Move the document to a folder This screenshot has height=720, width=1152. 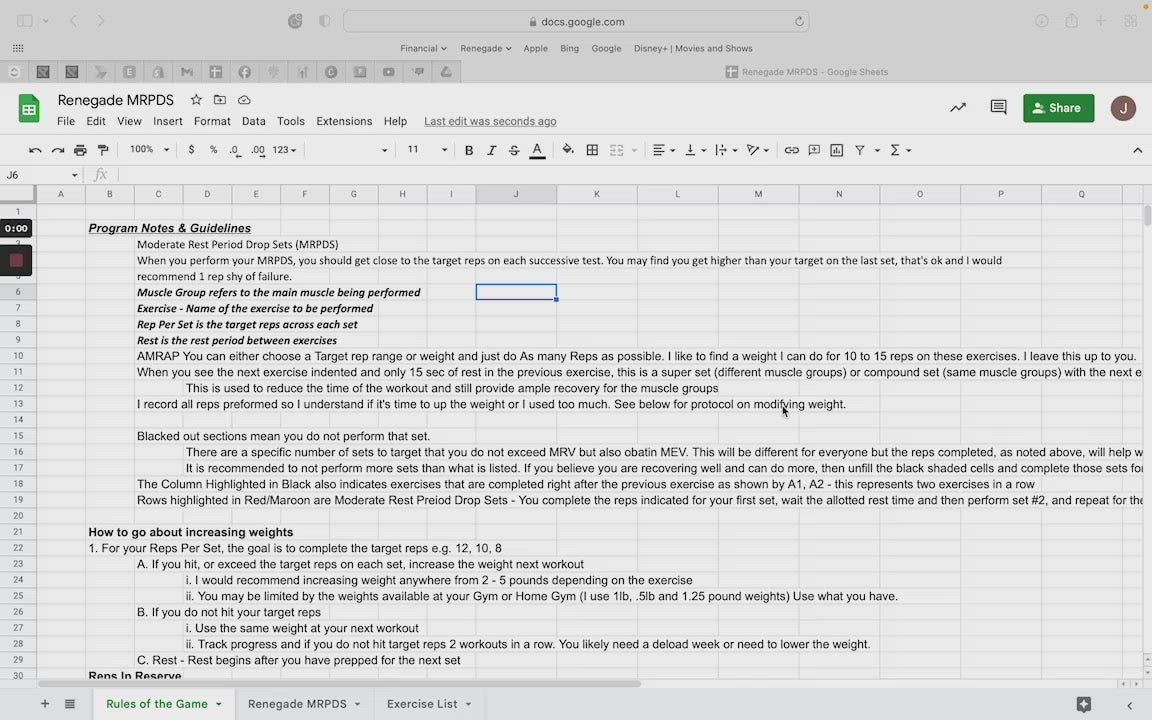coord(220,100)
